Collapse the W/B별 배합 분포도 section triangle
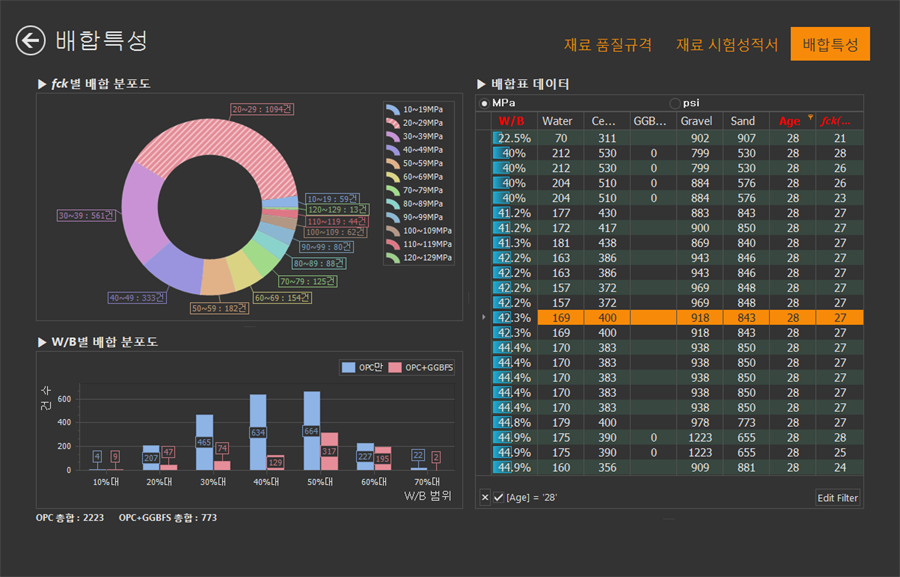 pyautogui.click(x=41, y=342)
